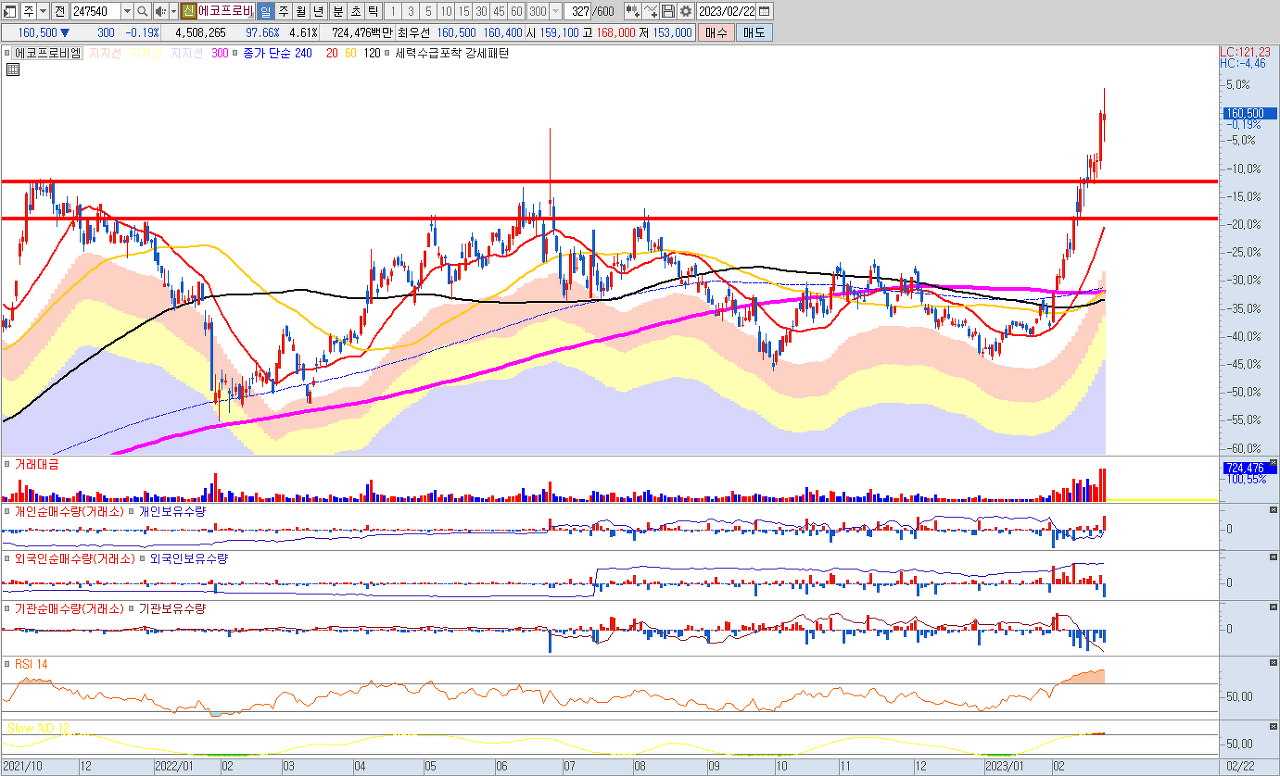Switch to the 틱 tick chart period

click(373, 11)
